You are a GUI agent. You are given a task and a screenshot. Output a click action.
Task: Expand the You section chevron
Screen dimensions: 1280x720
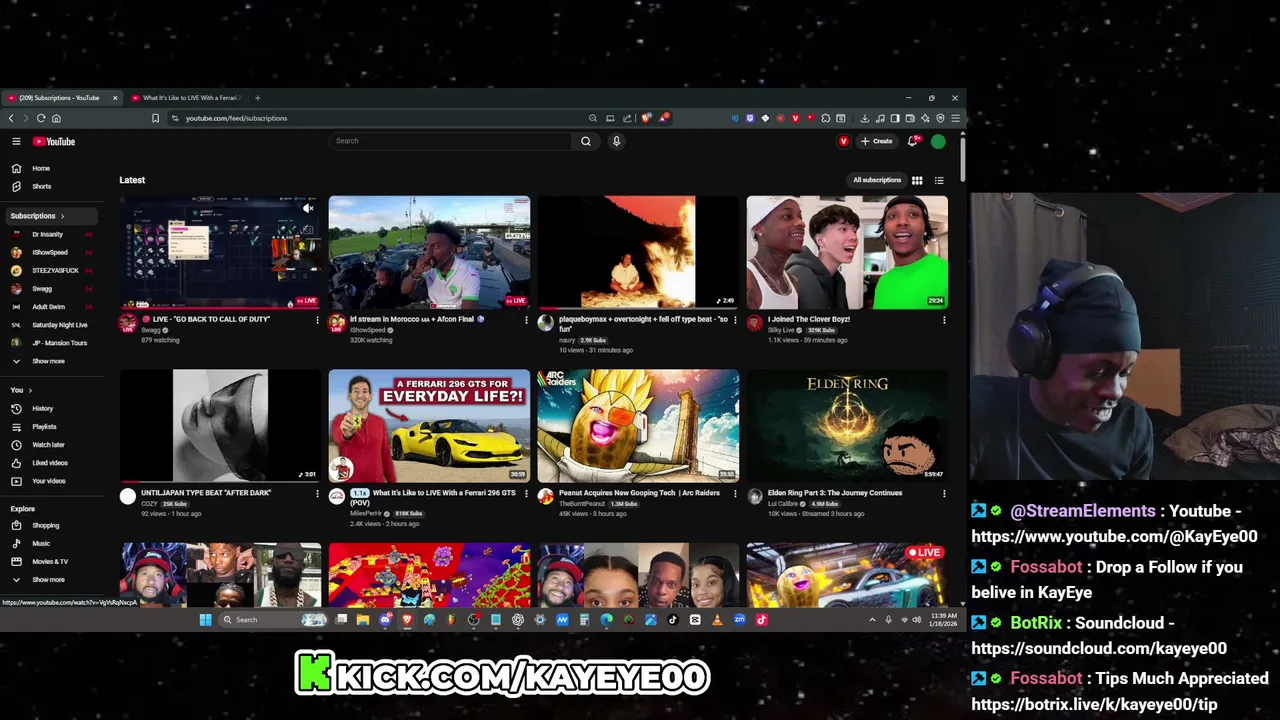(30, 390)
